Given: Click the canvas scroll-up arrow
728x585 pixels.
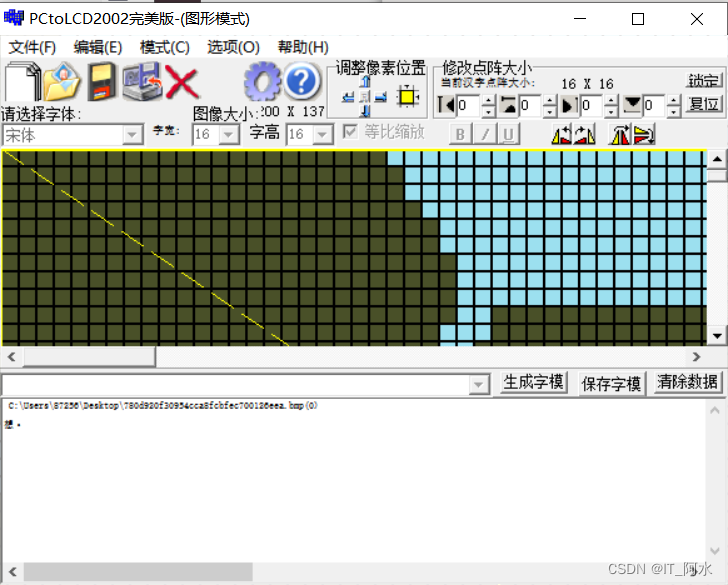Looking at the screenshot, I should tap(717, 160).
